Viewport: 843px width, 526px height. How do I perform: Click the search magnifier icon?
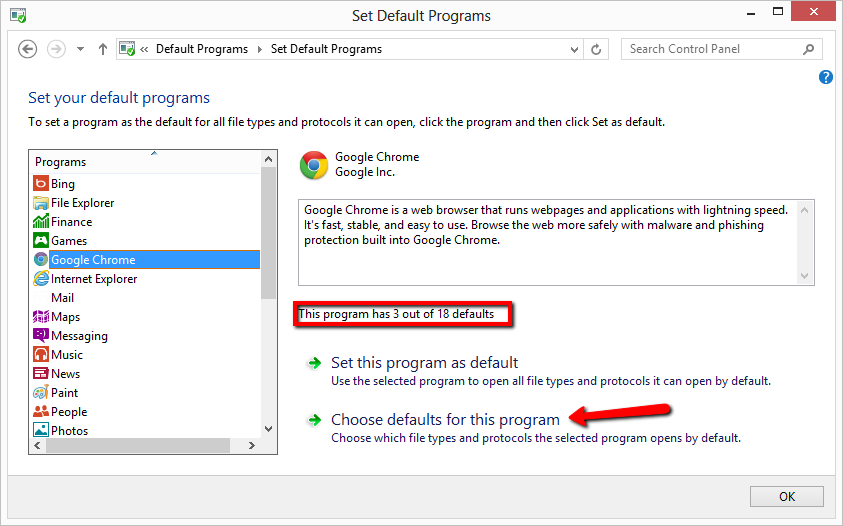click(x=809, y=49)
